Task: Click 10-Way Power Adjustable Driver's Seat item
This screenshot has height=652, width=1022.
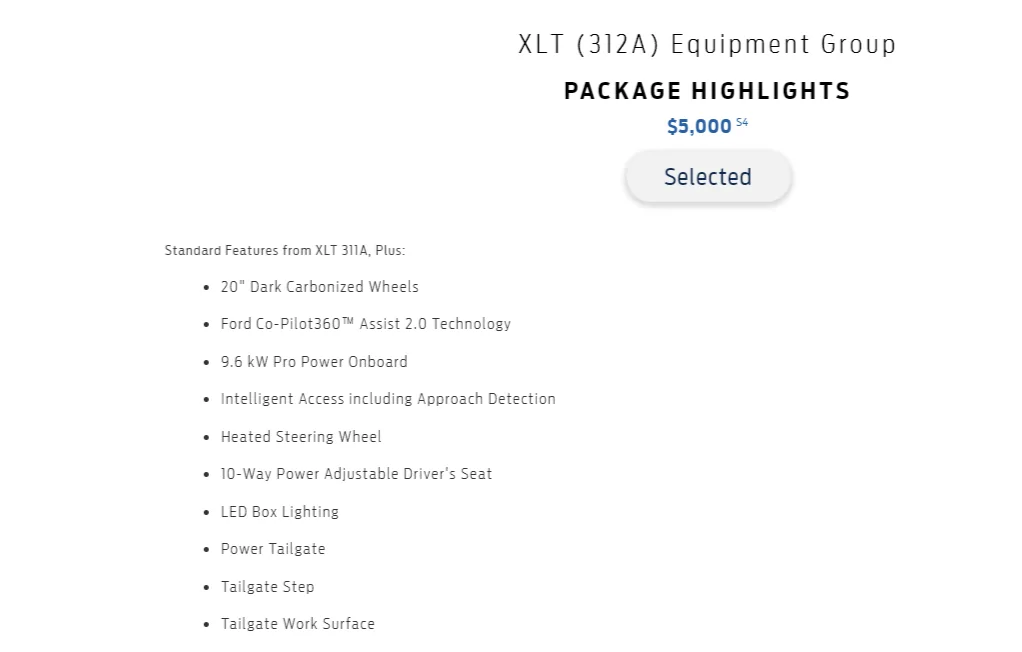Action: 357,474
